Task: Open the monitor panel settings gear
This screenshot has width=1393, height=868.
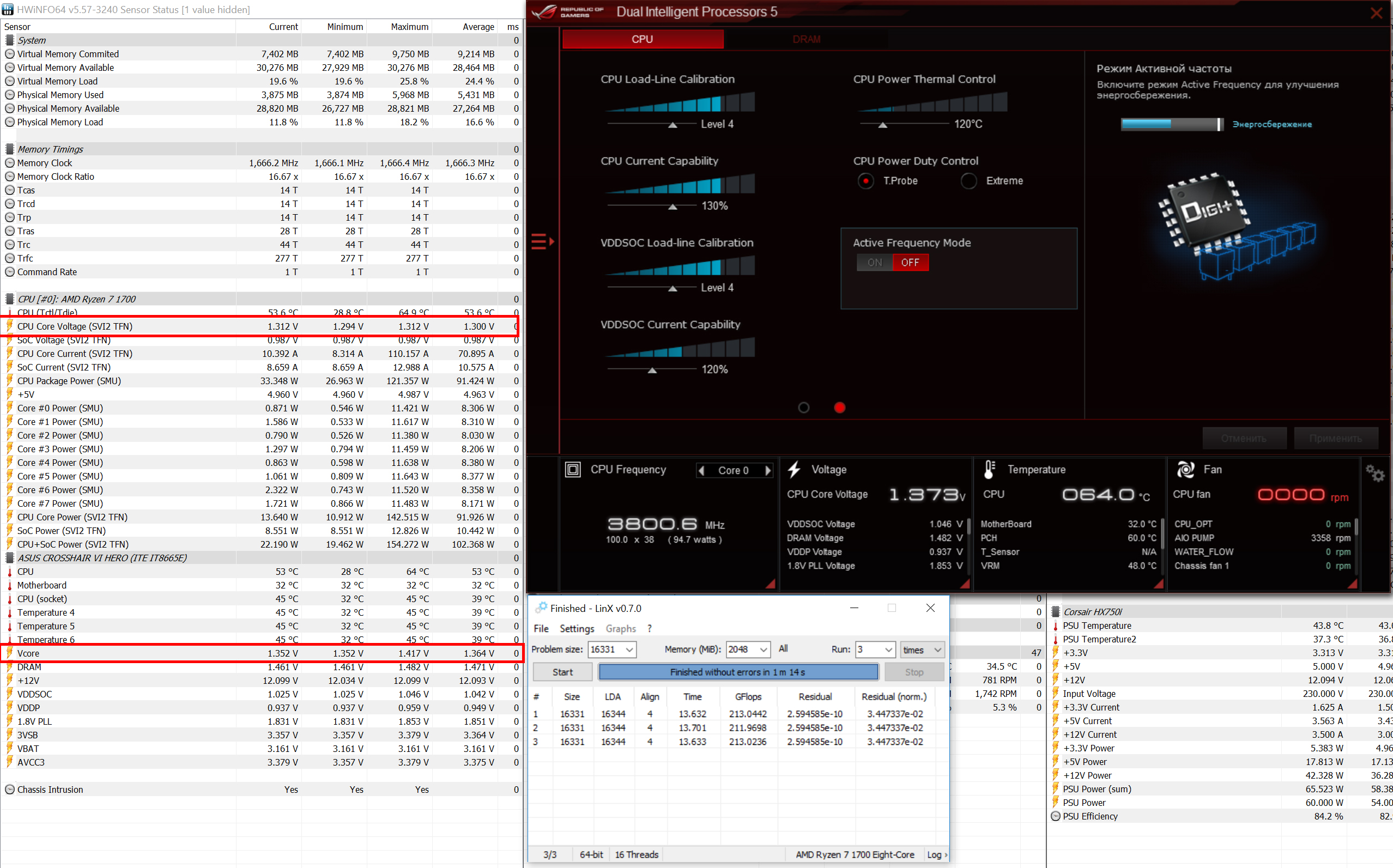Action: pyautogui.click(x=1374, y=474)
